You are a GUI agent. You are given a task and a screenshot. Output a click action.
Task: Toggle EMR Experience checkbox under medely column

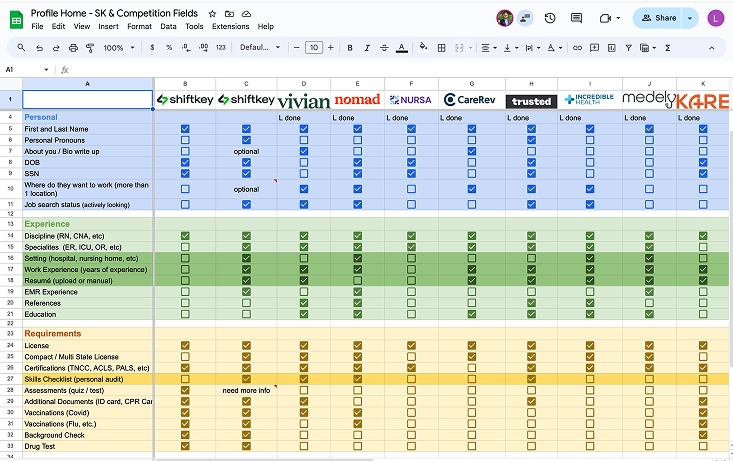click(x=649, y=292)
